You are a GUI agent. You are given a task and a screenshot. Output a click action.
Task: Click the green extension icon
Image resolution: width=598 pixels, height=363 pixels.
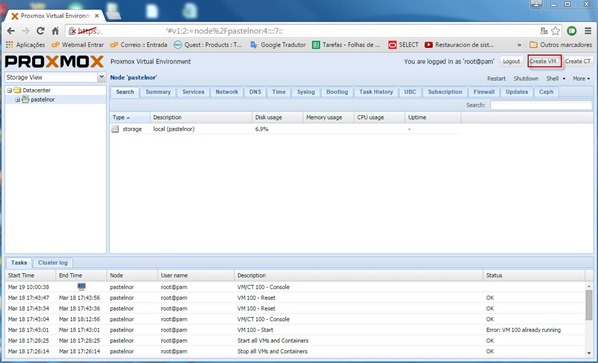coord(572,31)
